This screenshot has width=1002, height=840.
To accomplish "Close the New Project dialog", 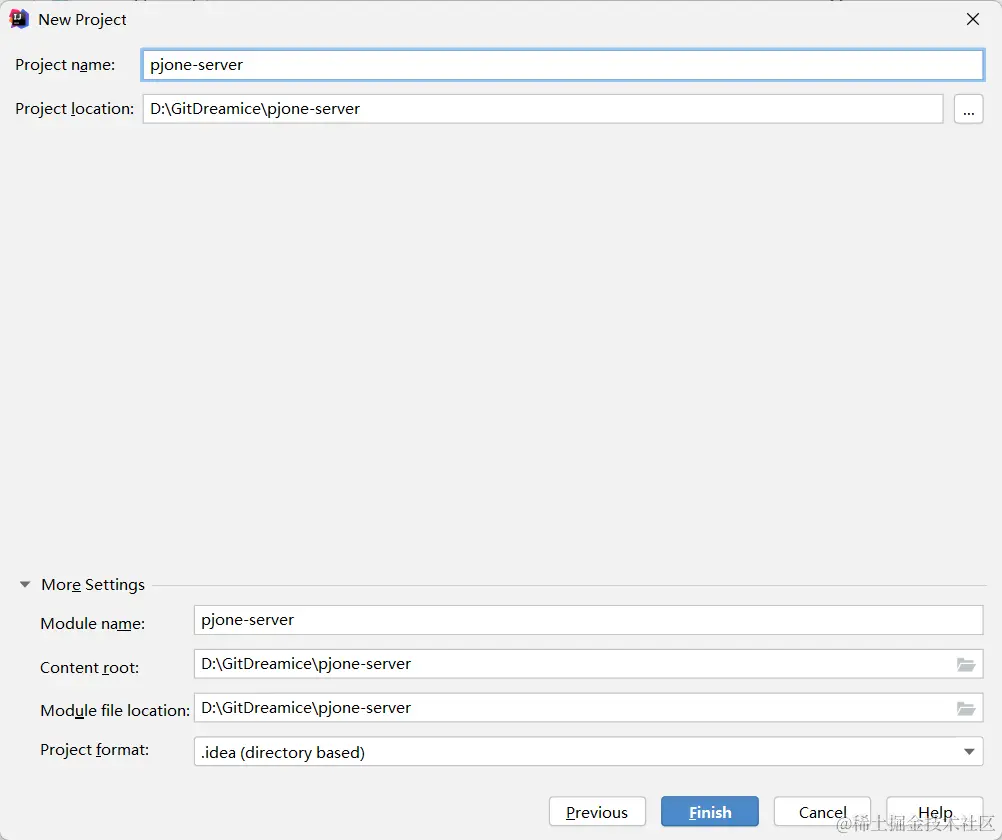I will 973,19.
